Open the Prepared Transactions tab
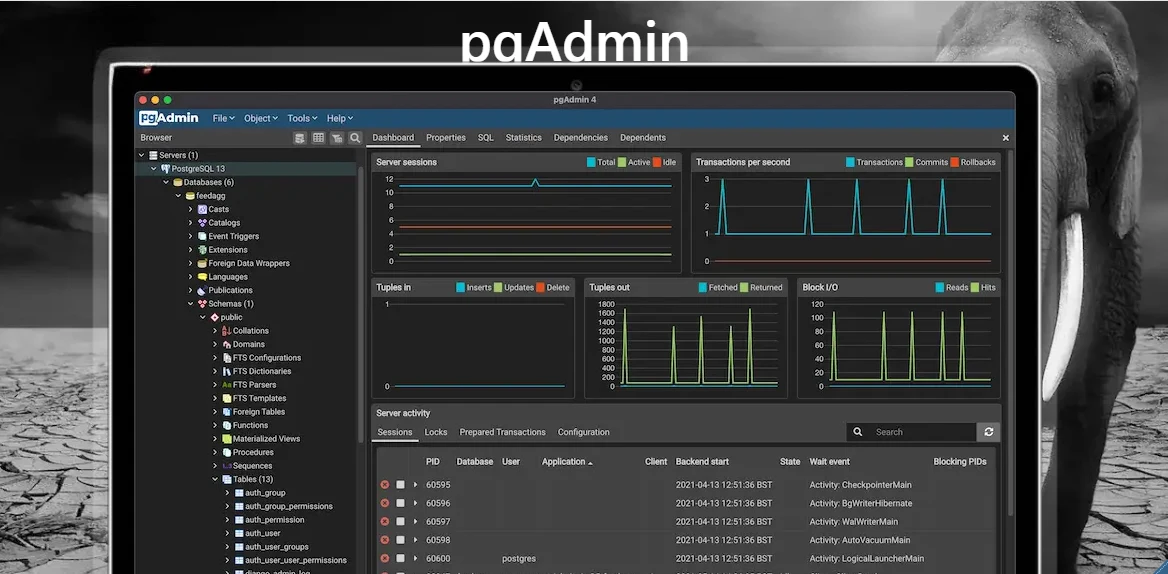This screenshot has width=1168, height=574. pos(503,432)
